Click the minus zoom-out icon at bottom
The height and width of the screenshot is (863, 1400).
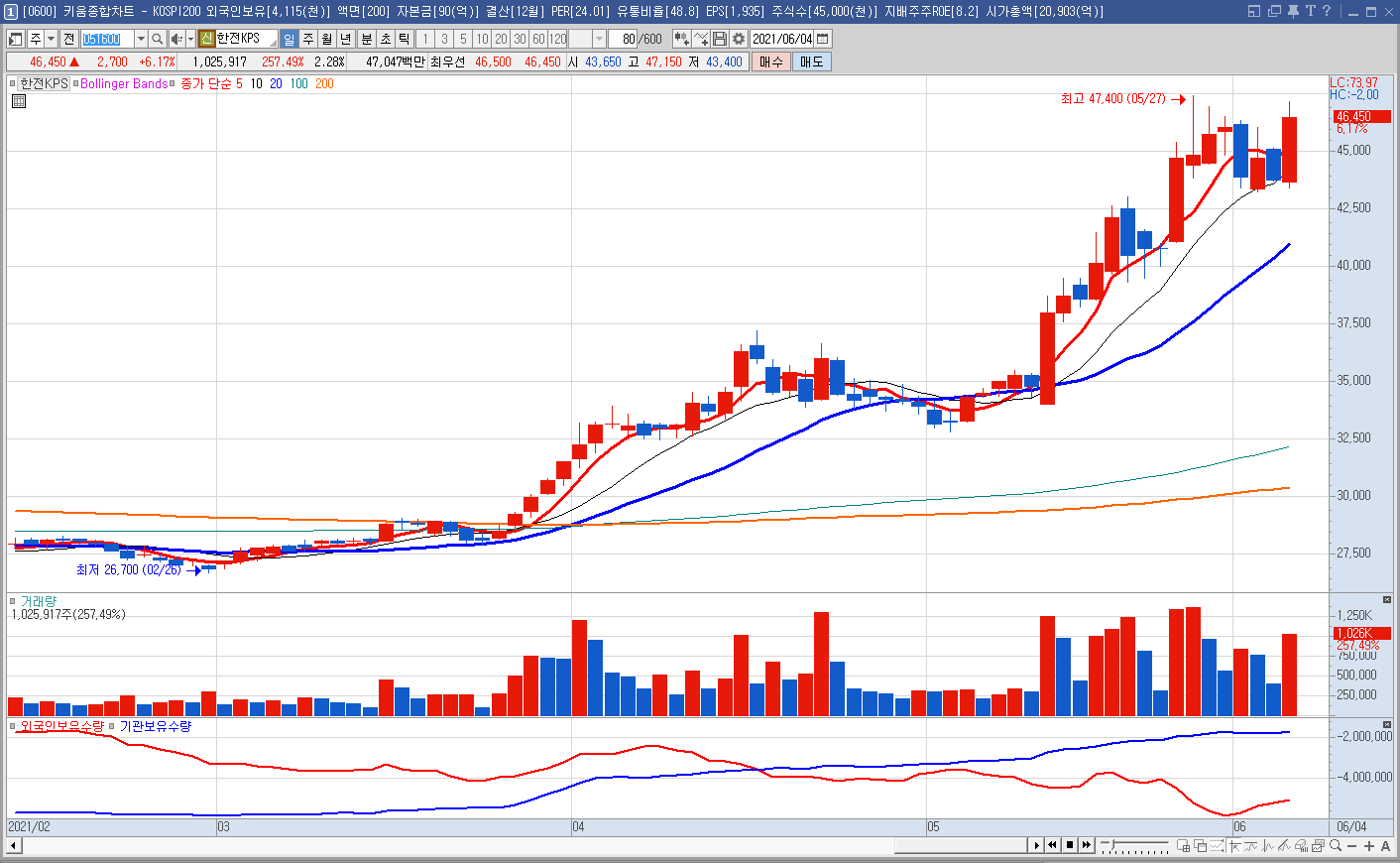coord(1351,846)
